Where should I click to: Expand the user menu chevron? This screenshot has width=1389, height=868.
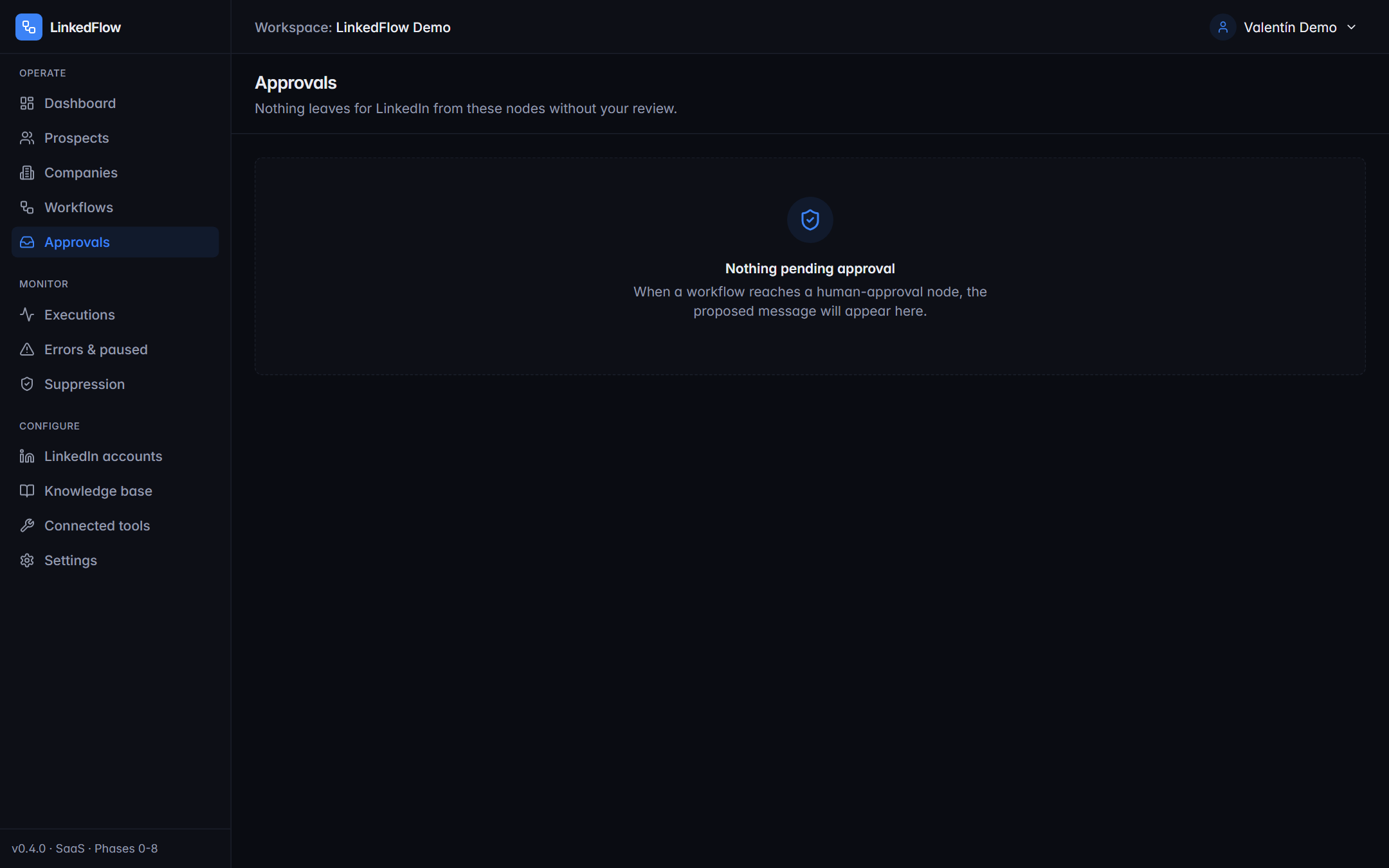click(1352, 27)
